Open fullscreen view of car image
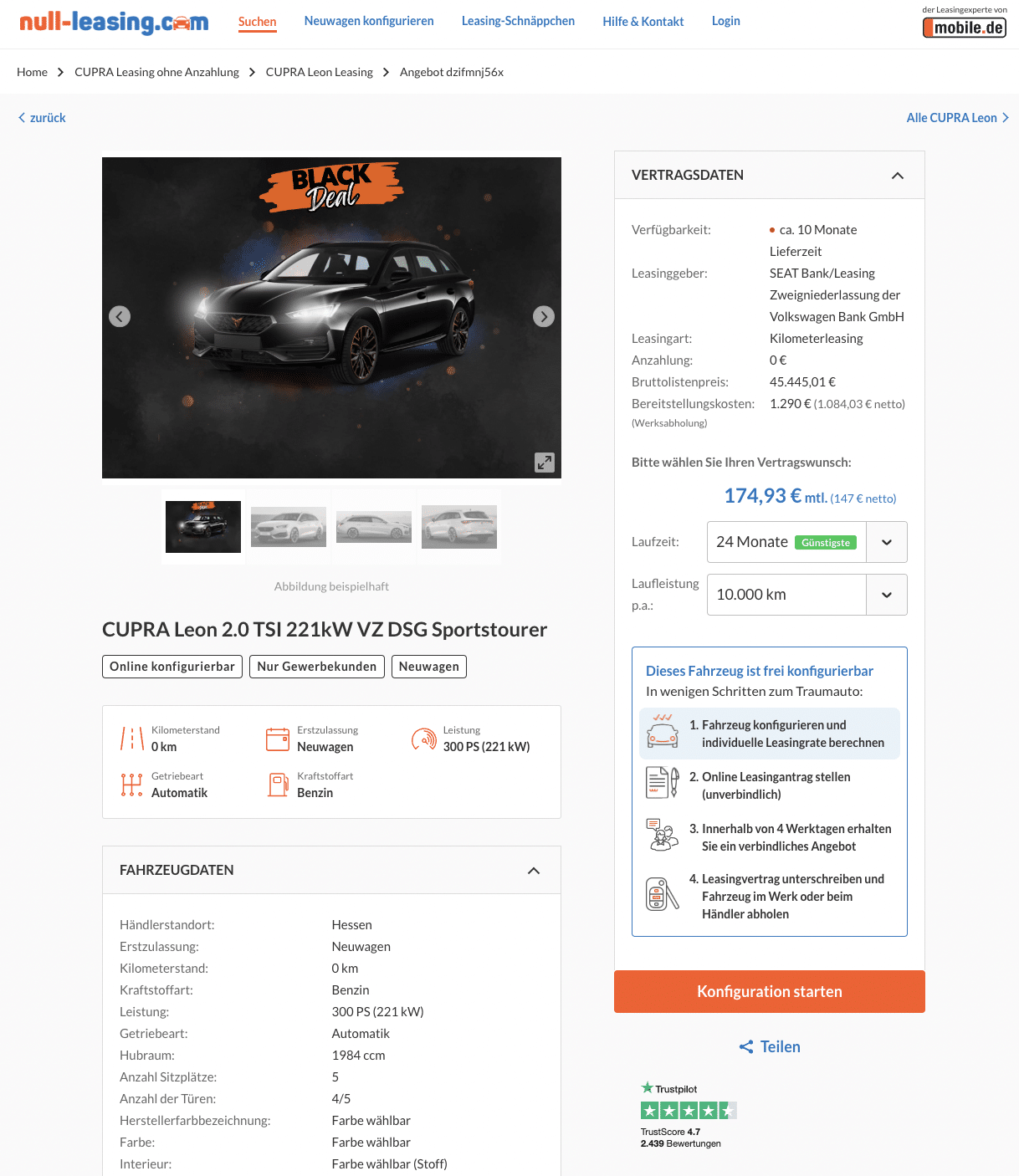The image size is (1019, 1176). 545,463
